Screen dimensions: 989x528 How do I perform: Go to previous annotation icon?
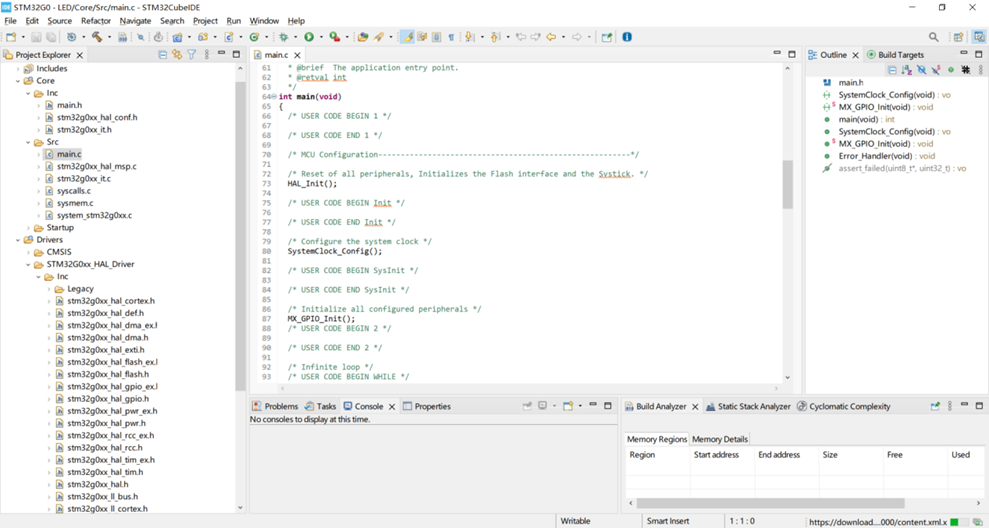click(495, 37)
